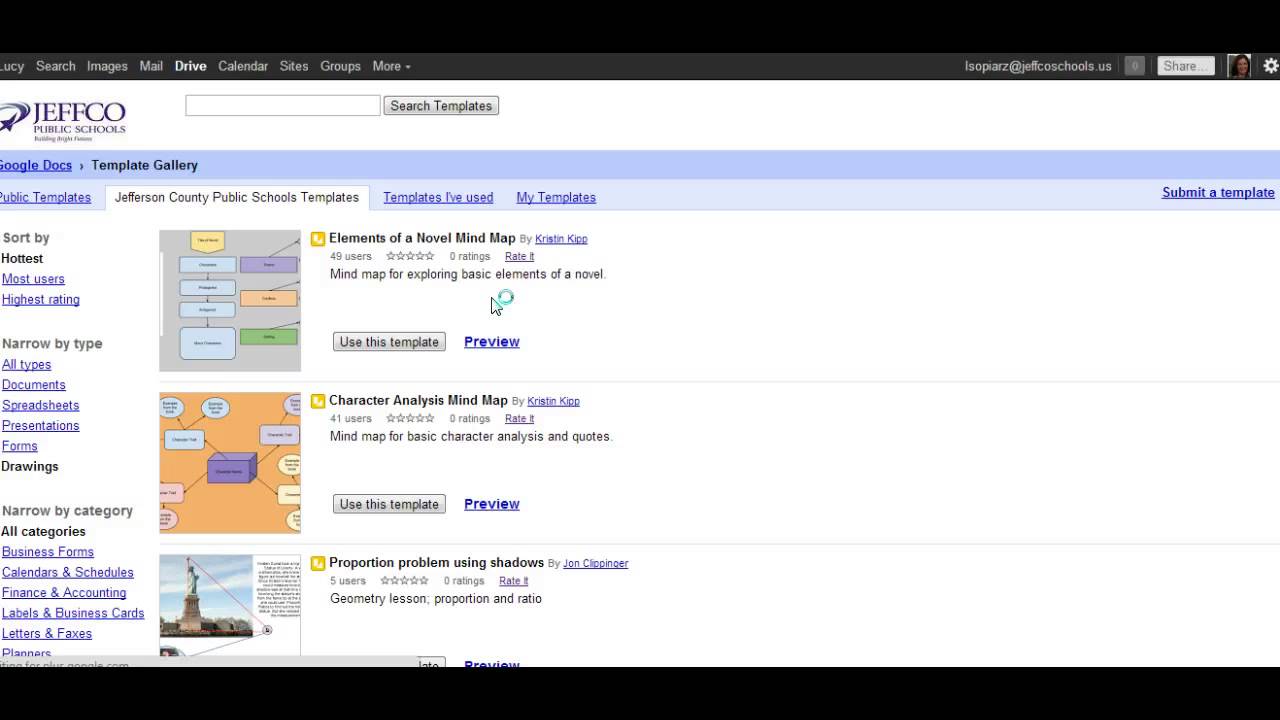The height and width of the screenshot is (720, 1280).
Task: Open Elements of a Novel Mind Map thumbnail
Action: (230, 301)
